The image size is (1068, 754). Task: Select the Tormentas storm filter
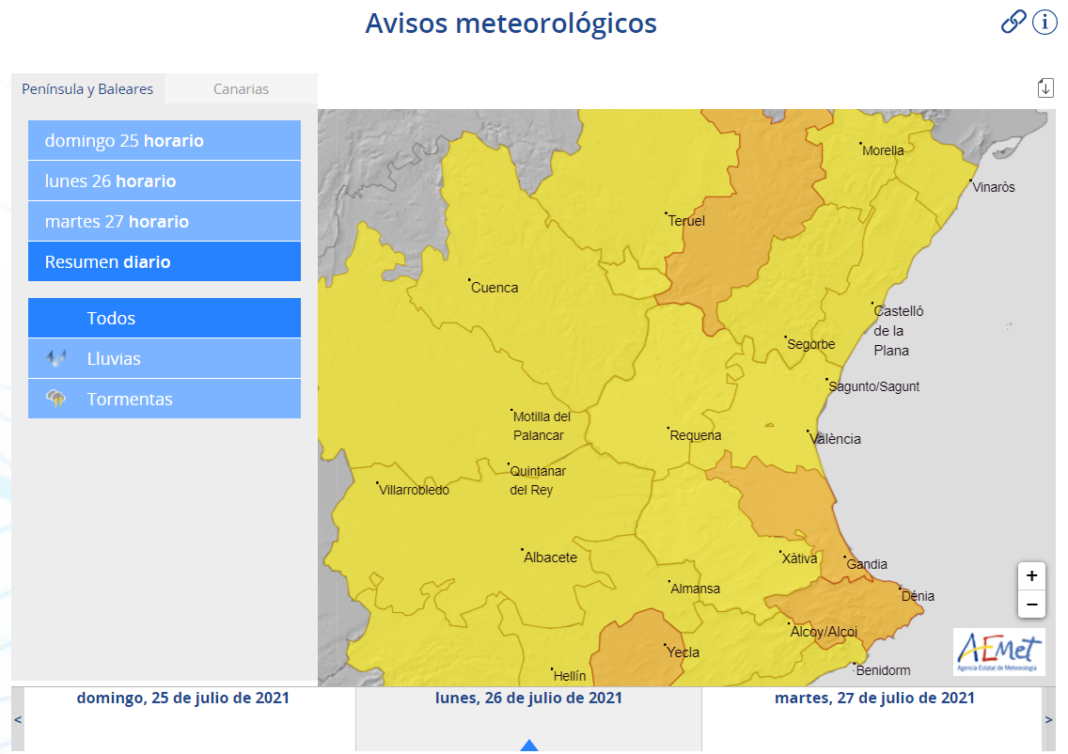click(164, 399)
